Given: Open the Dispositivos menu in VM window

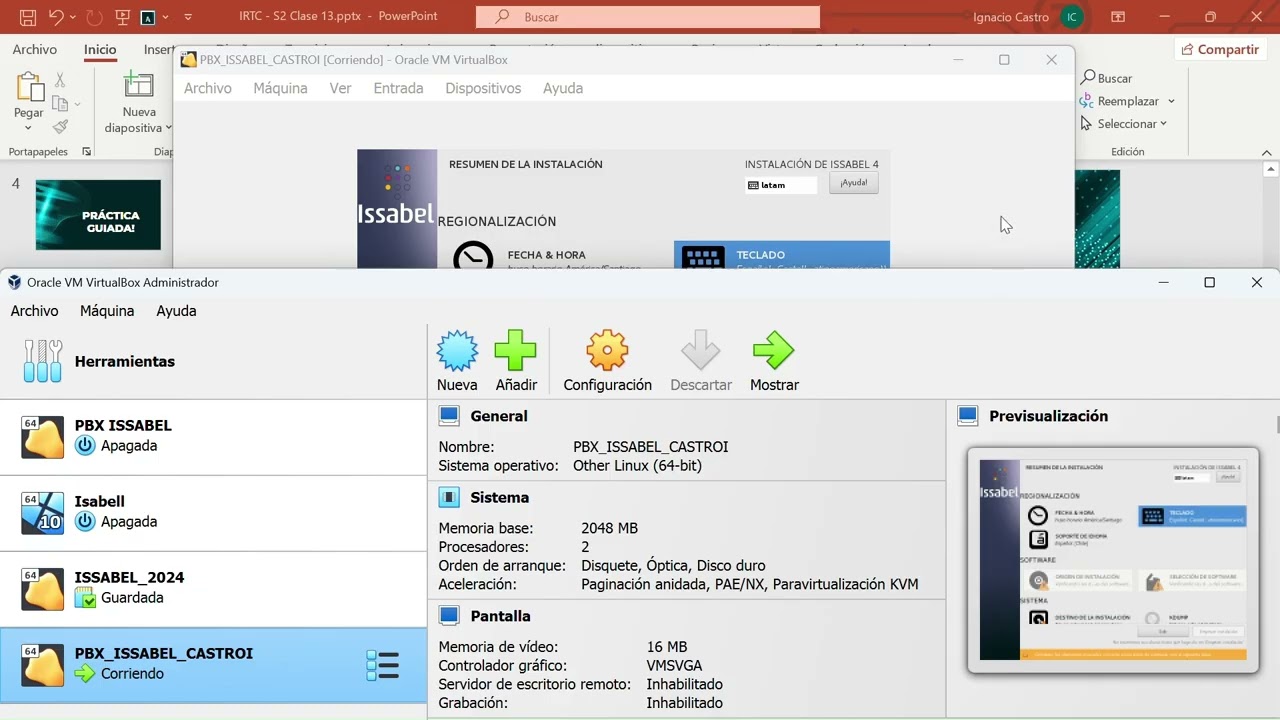Looking at the screenshot, I should pyautogui.click(x=483, y=88).
